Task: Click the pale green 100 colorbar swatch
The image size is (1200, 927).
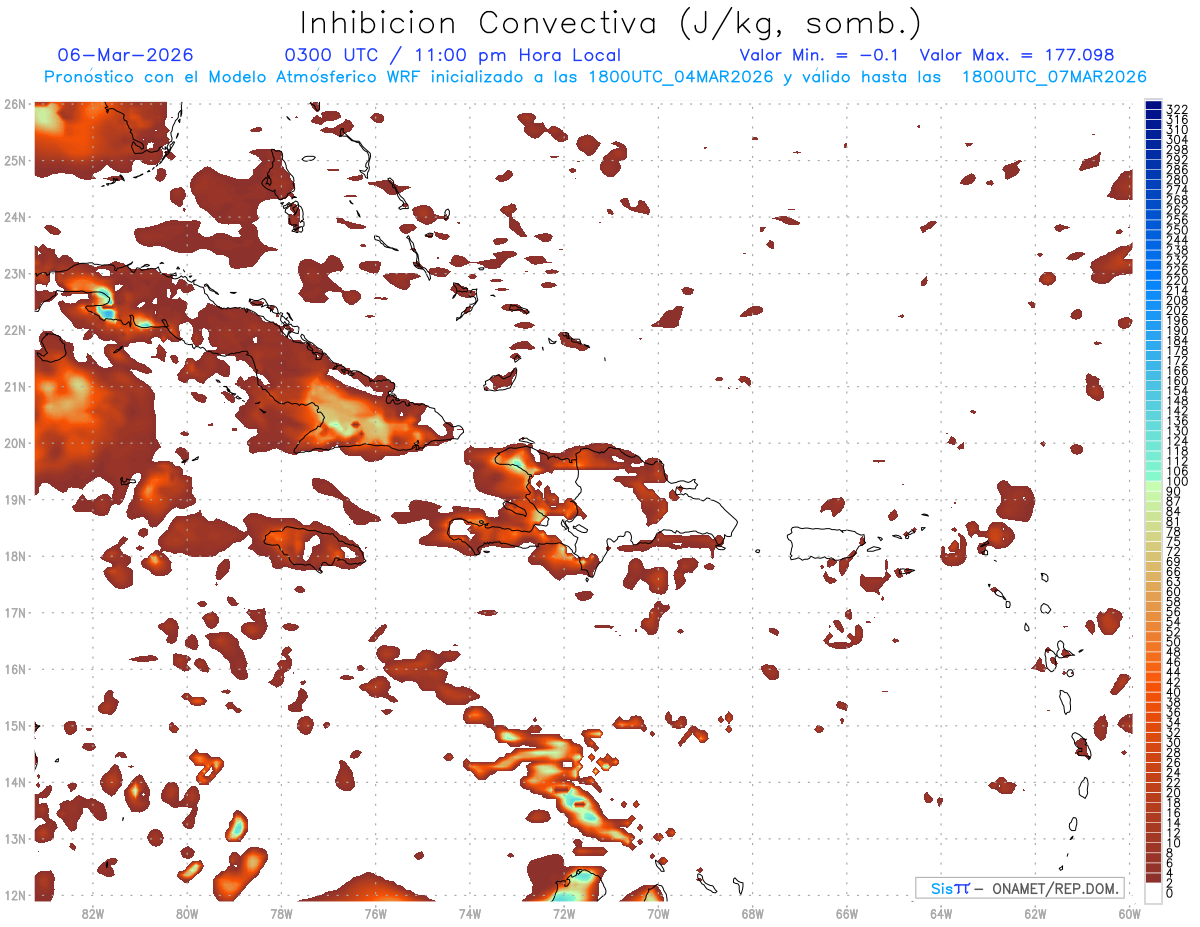Action: [1154, 484]
